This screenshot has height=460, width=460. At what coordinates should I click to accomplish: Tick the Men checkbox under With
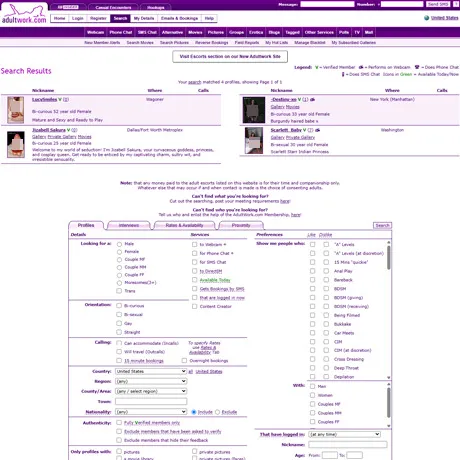coord(313,386)
